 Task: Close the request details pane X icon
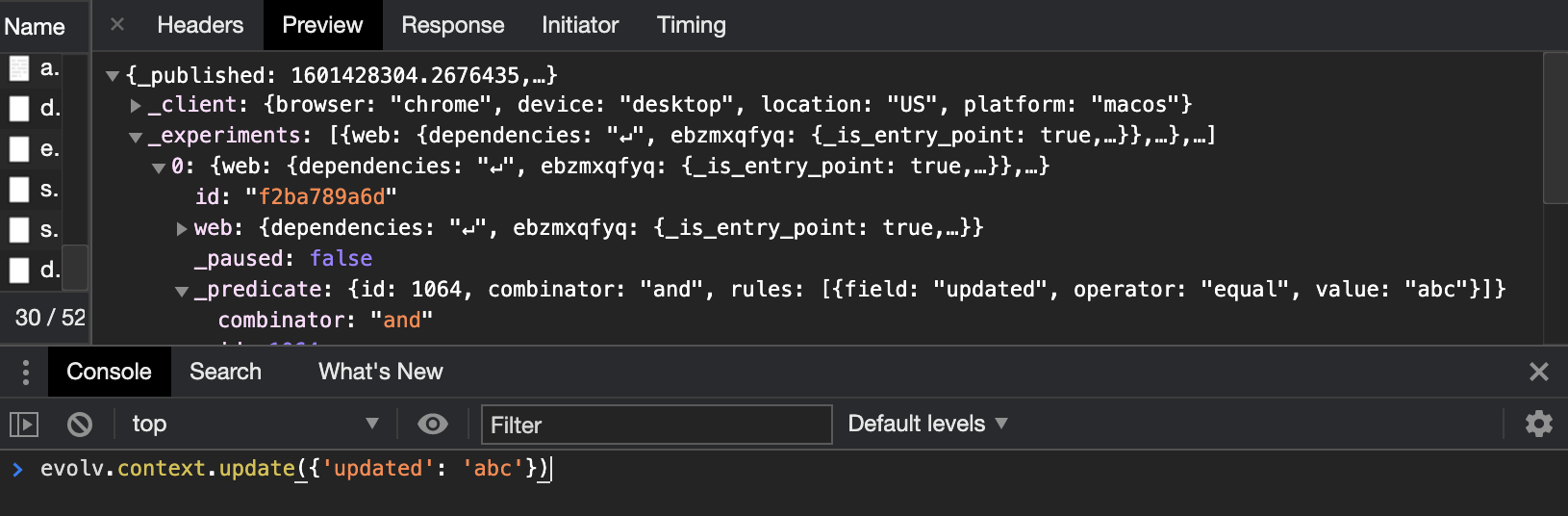pyautogui.click(x=117, y=24)
